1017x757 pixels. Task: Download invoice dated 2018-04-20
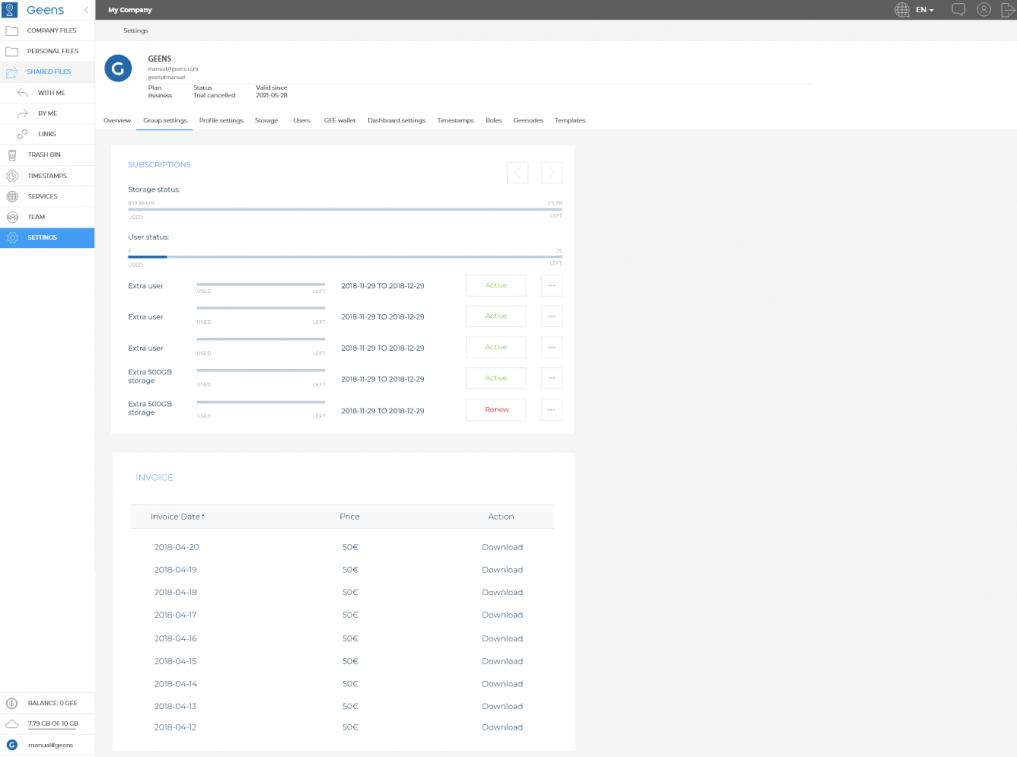point(502,547)
